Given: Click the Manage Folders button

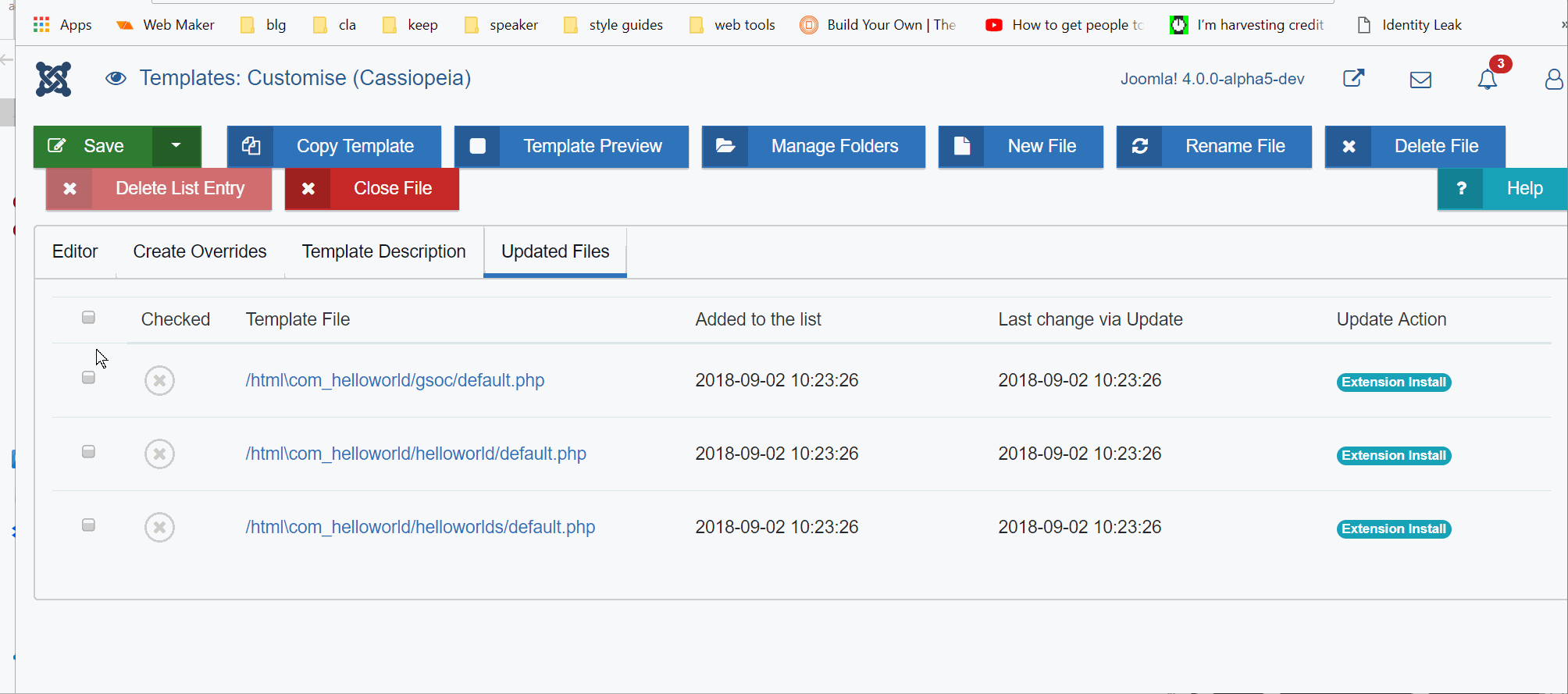Looking at the screenshot, I should coord(814,146).
